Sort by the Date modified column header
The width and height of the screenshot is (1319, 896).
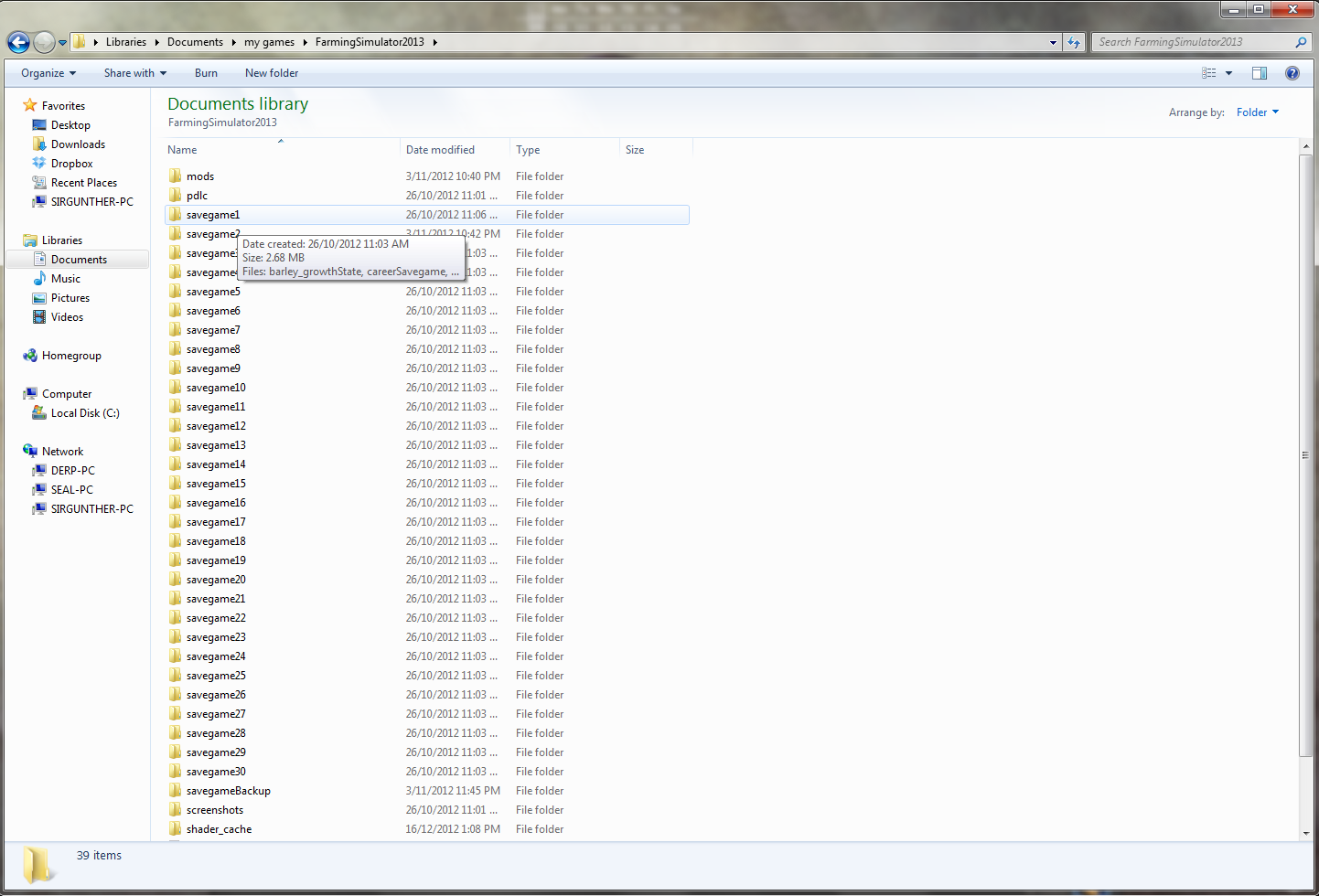(x=455, y=150)
